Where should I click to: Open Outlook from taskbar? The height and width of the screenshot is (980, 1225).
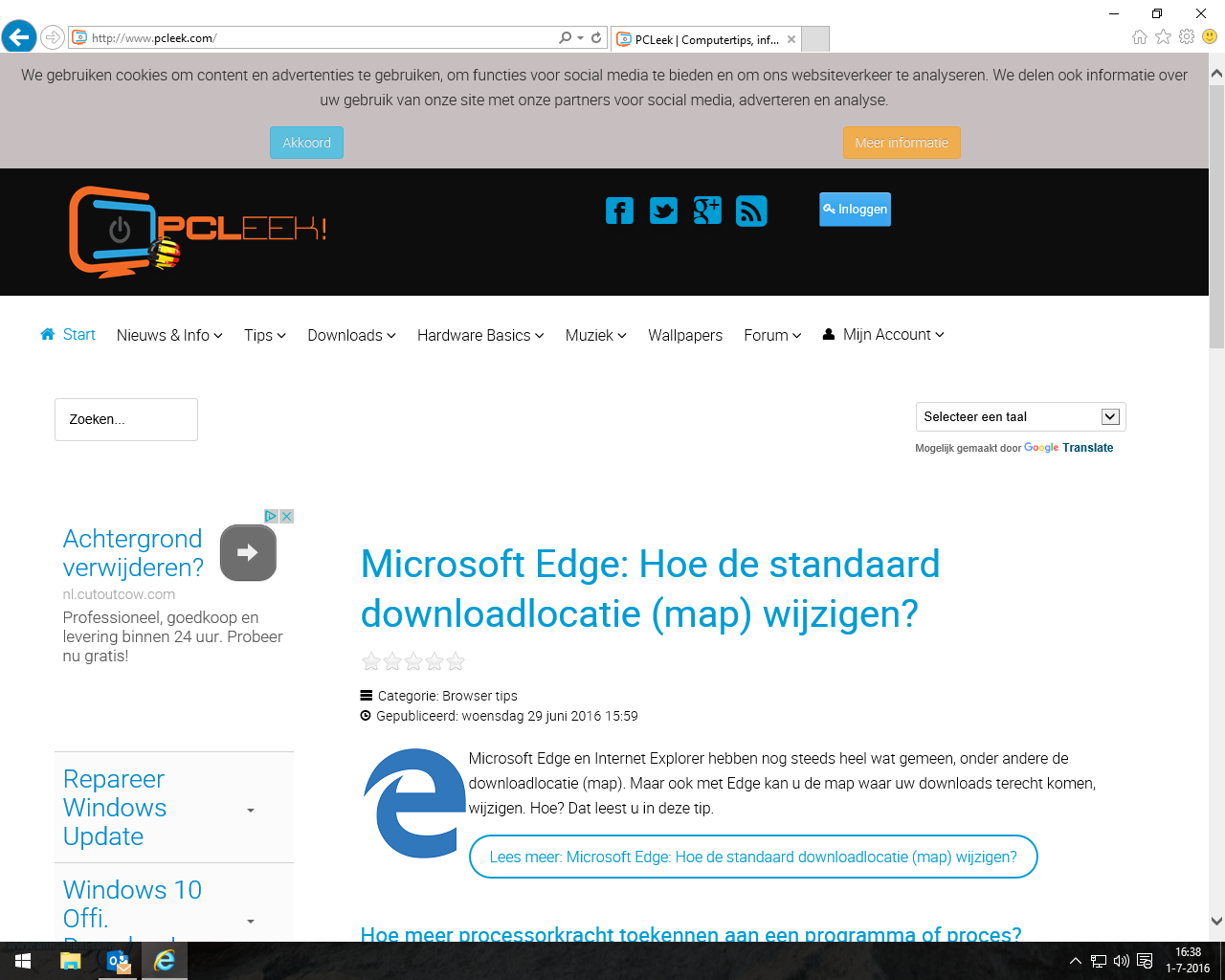point(118,961)
